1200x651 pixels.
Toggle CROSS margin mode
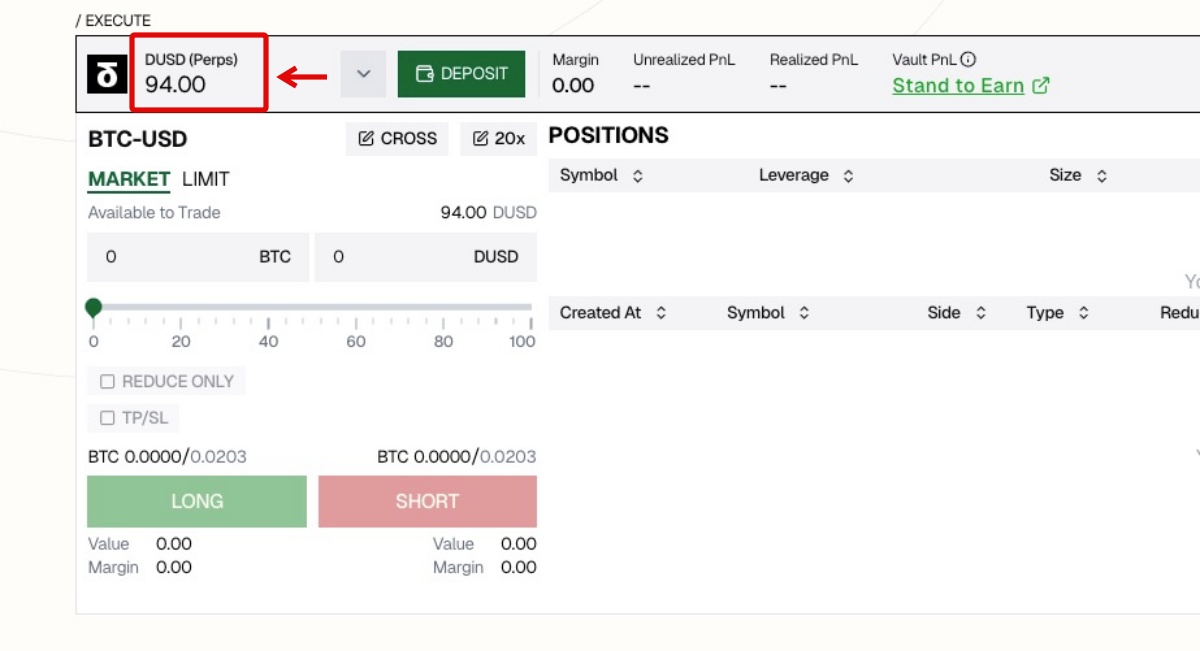(397, 139)
